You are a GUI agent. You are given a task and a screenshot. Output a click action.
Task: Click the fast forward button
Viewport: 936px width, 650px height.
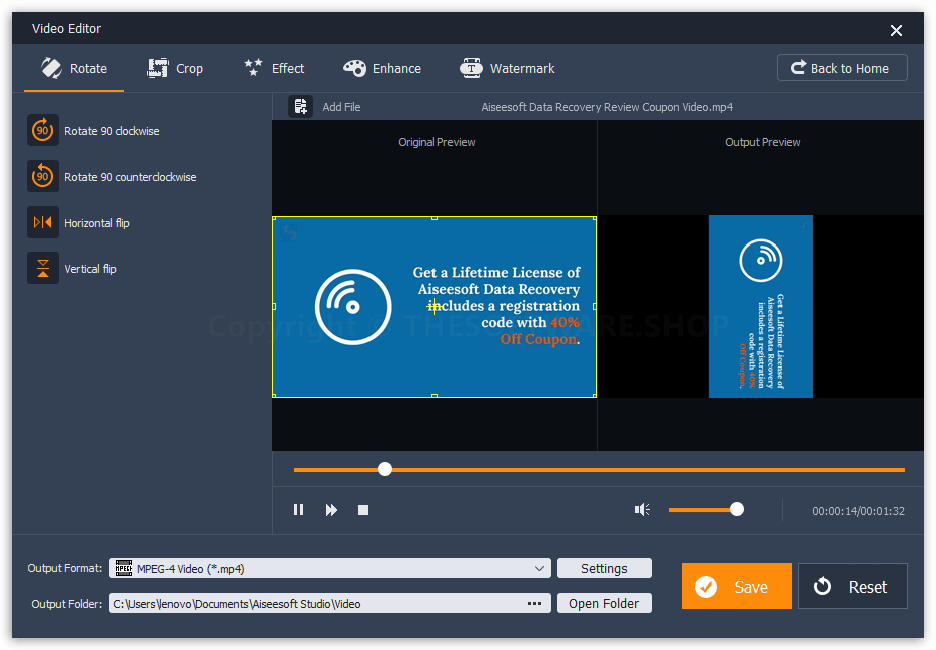point(331,510)
